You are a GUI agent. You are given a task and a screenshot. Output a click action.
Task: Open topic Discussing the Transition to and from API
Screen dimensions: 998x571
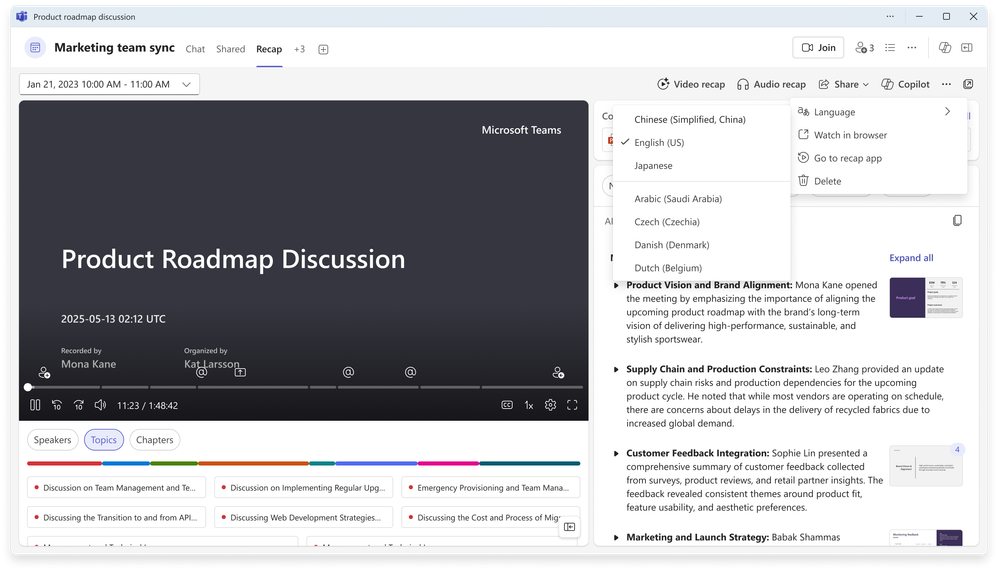[116, 518]
